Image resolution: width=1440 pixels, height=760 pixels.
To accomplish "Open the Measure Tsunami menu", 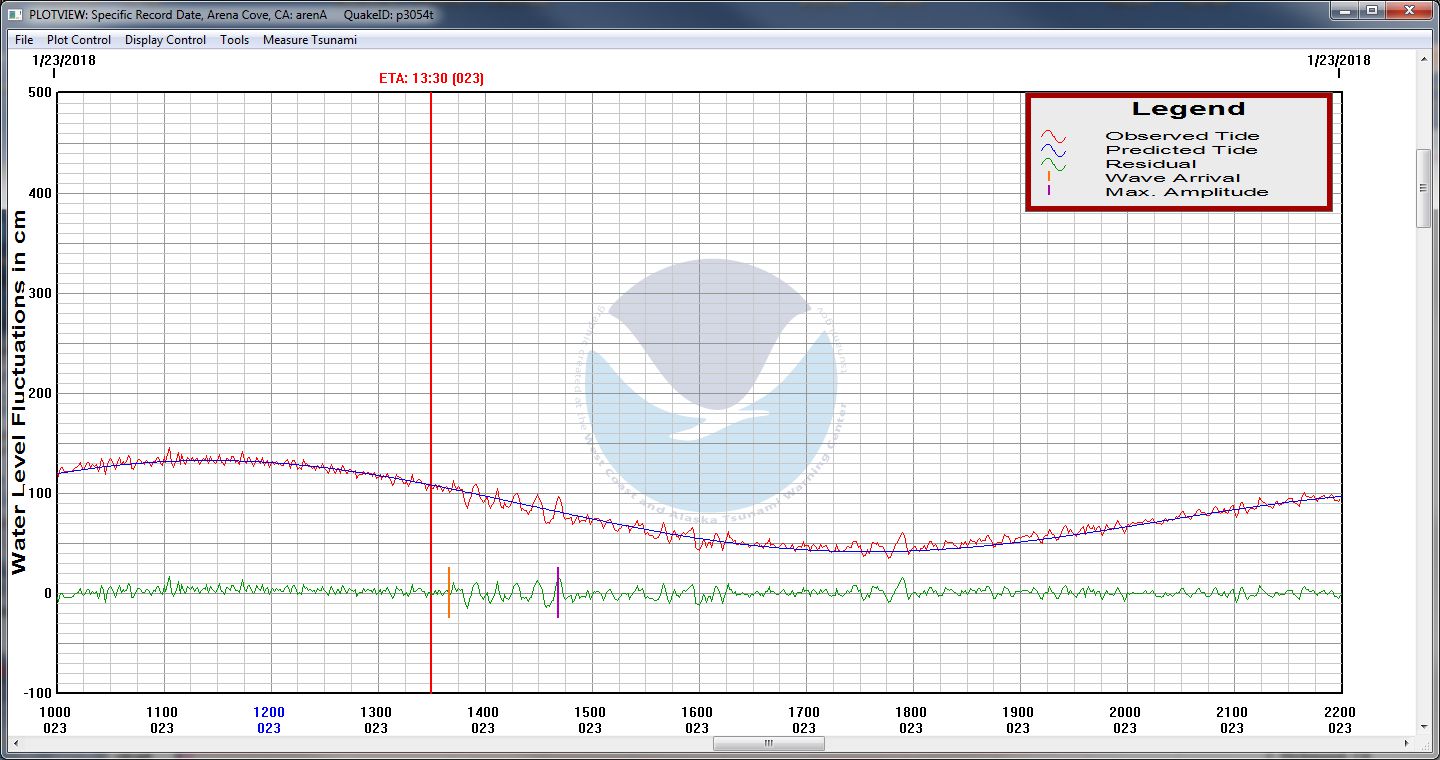I will pos(309,40).
